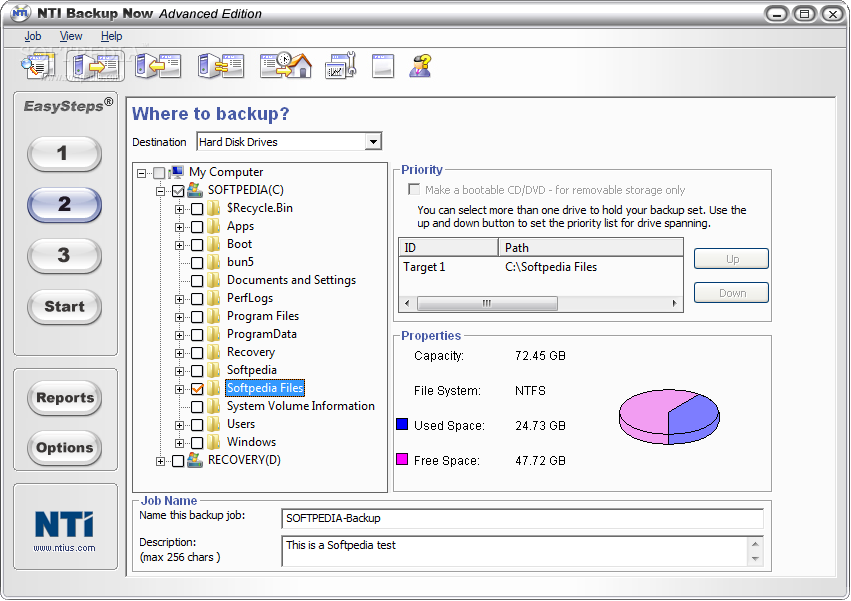This screenshot has height=601, width=851.
Task: Check the Apps folder checkbox
Action: (197, 227)
